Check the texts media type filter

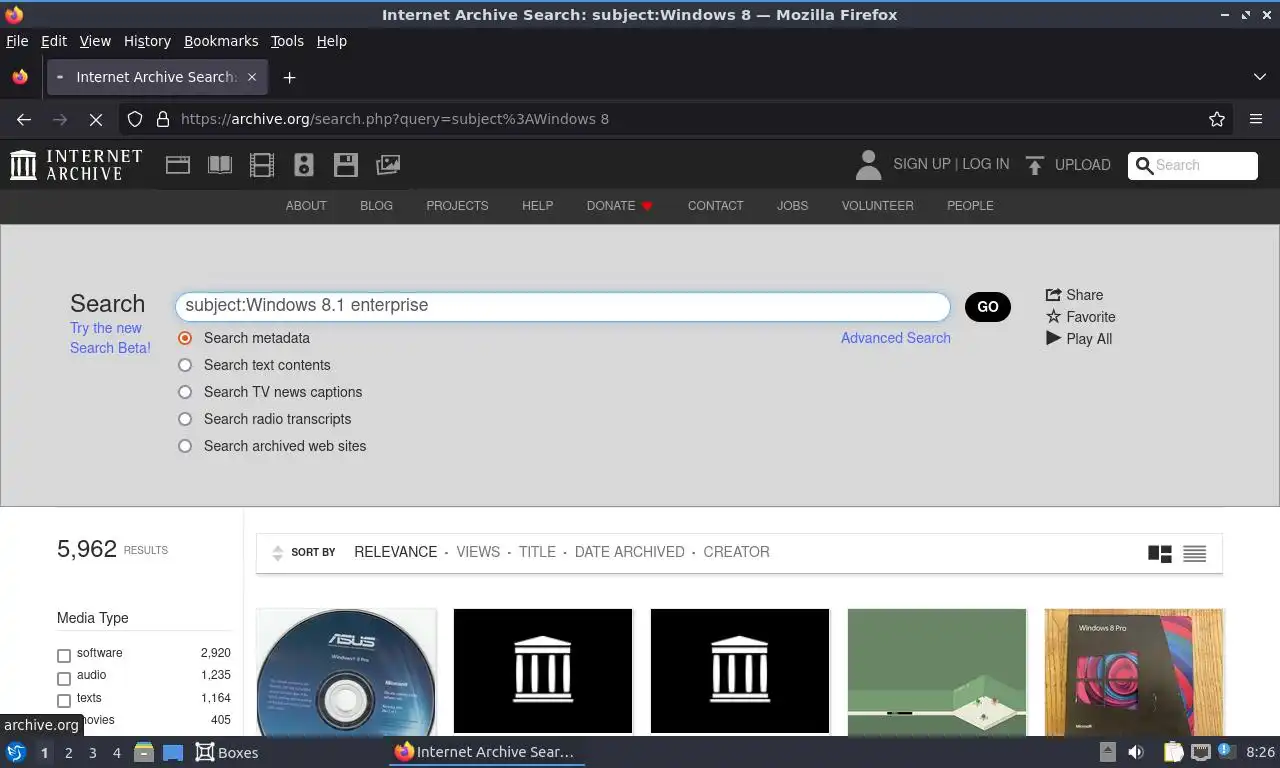click(x=64, y=701)
